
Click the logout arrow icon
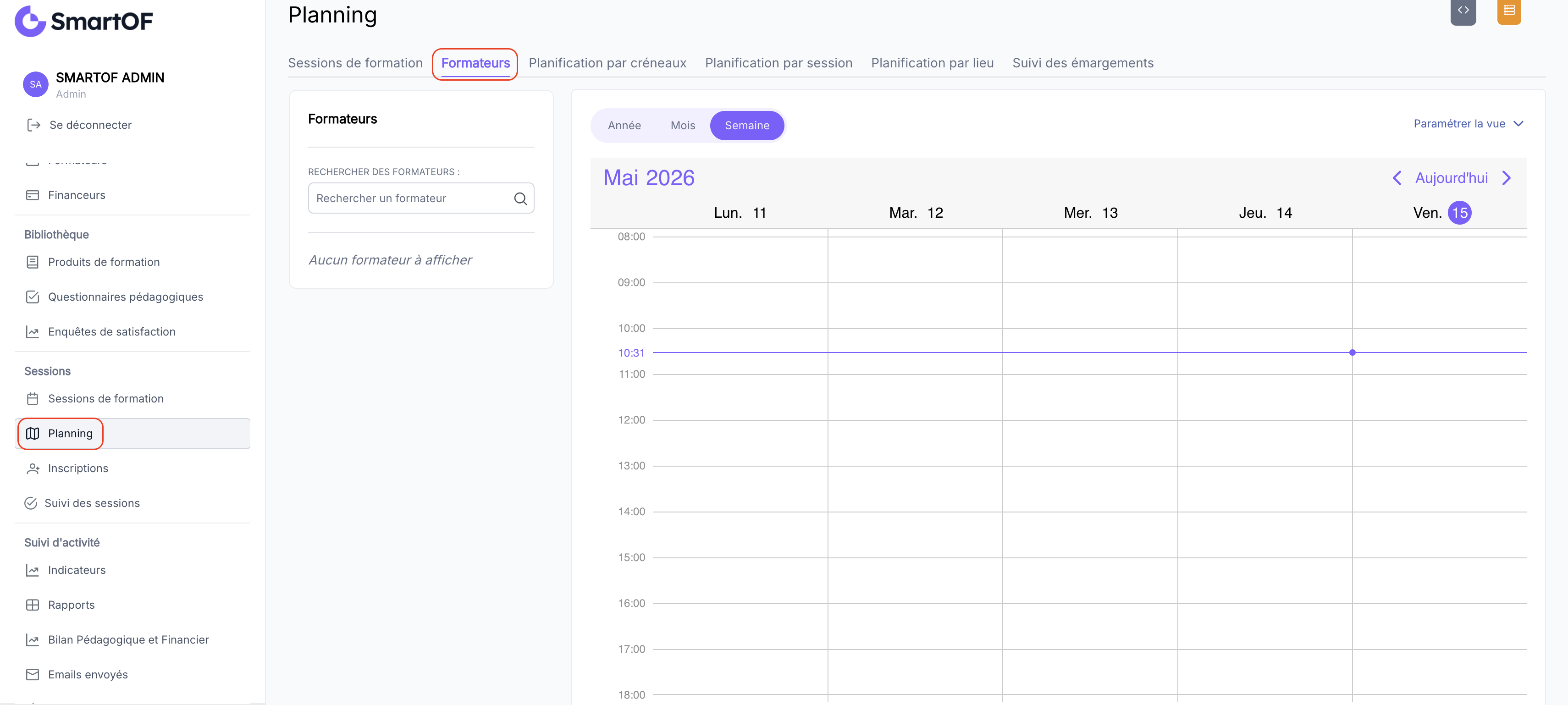[33, 125]
